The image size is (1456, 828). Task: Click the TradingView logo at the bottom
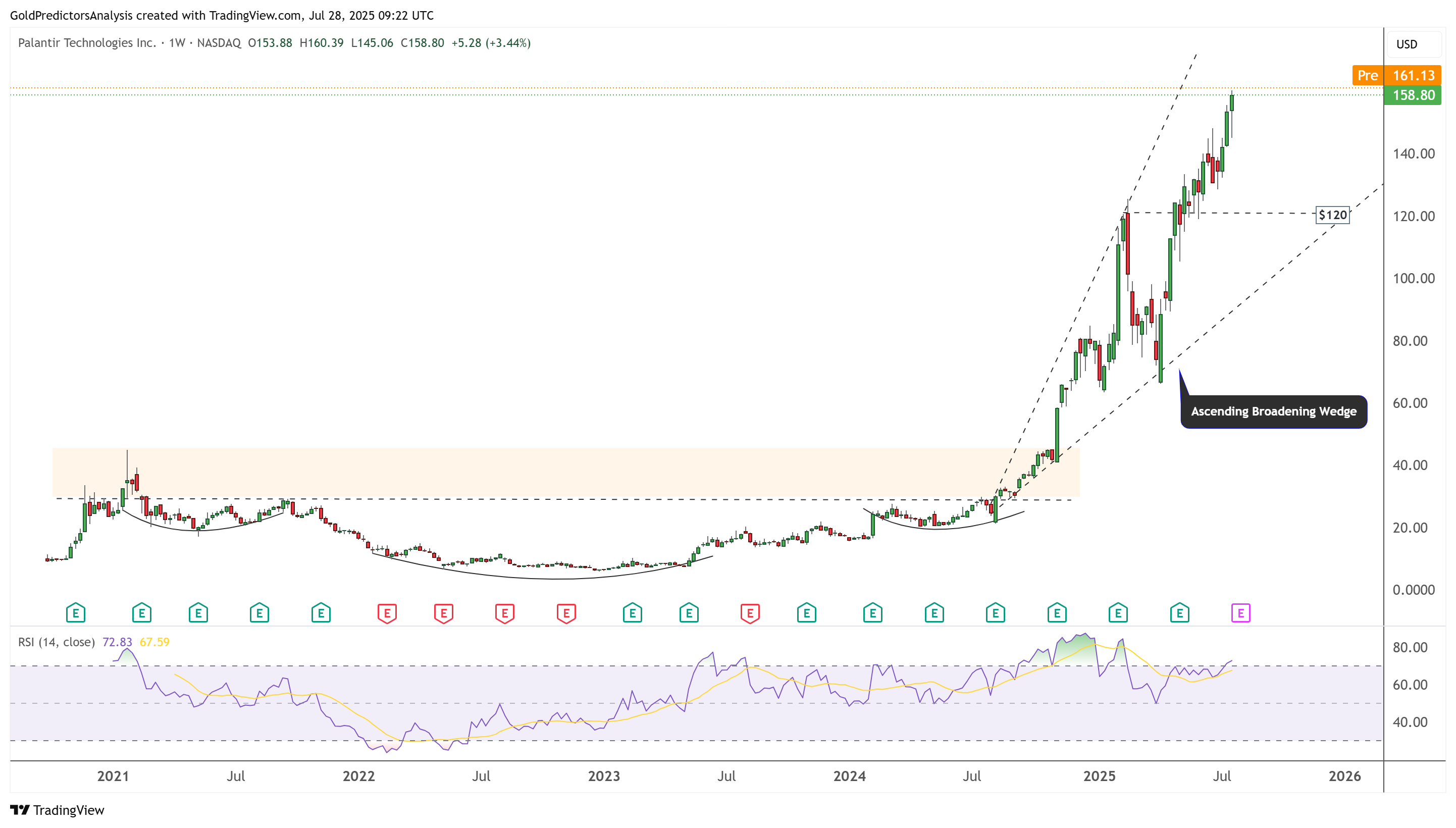click(x=58, y=810)
